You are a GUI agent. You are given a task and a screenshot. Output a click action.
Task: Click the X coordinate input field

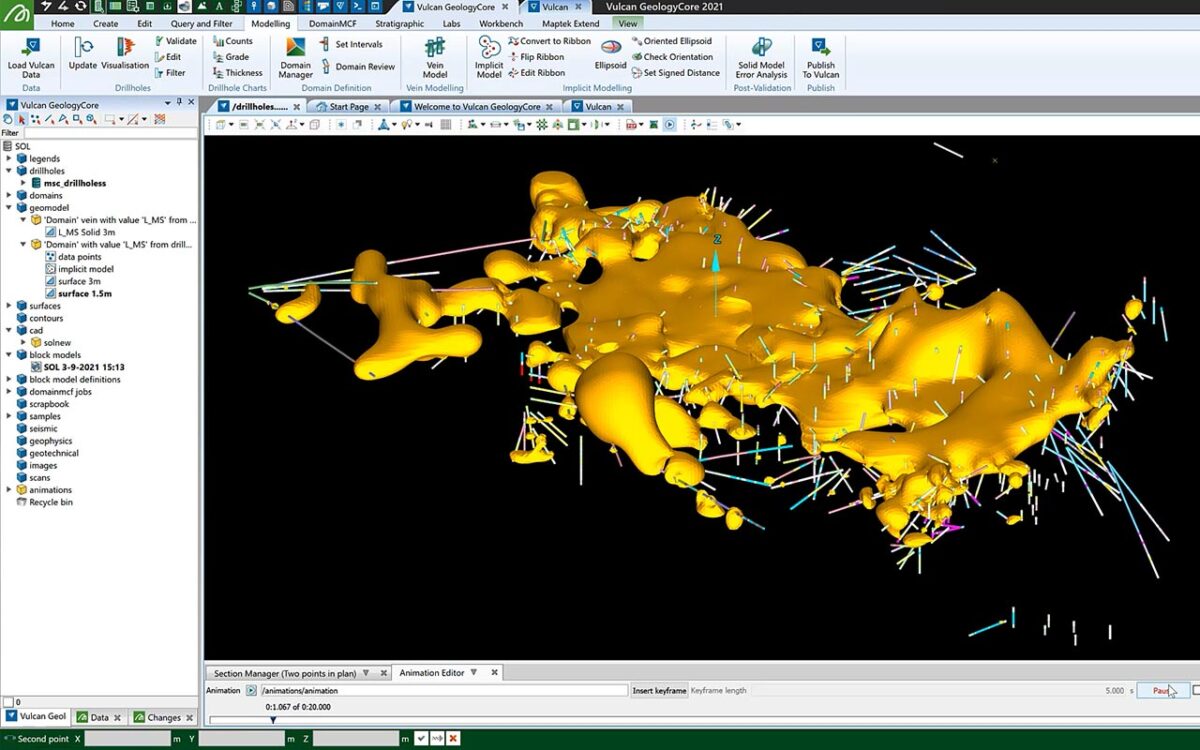click(x=127, y=738)
